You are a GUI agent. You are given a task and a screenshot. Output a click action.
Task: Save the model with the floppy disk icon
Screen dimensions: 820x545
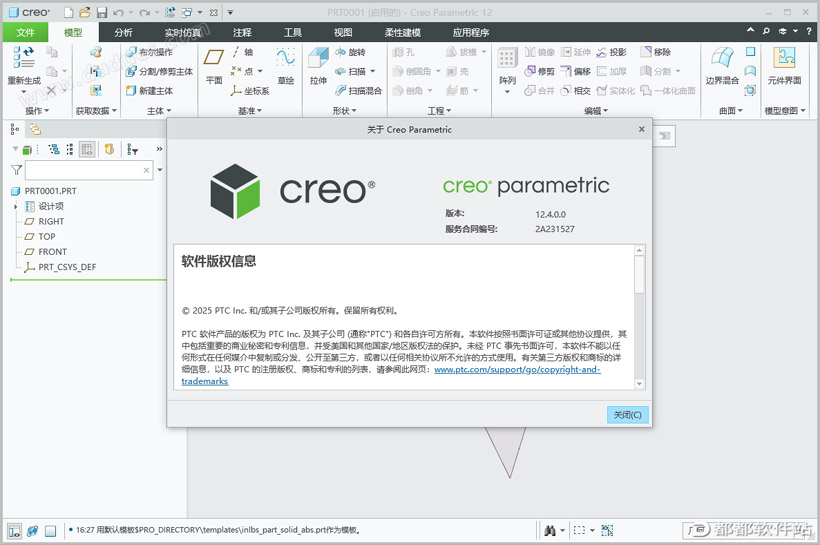point(101,13)
